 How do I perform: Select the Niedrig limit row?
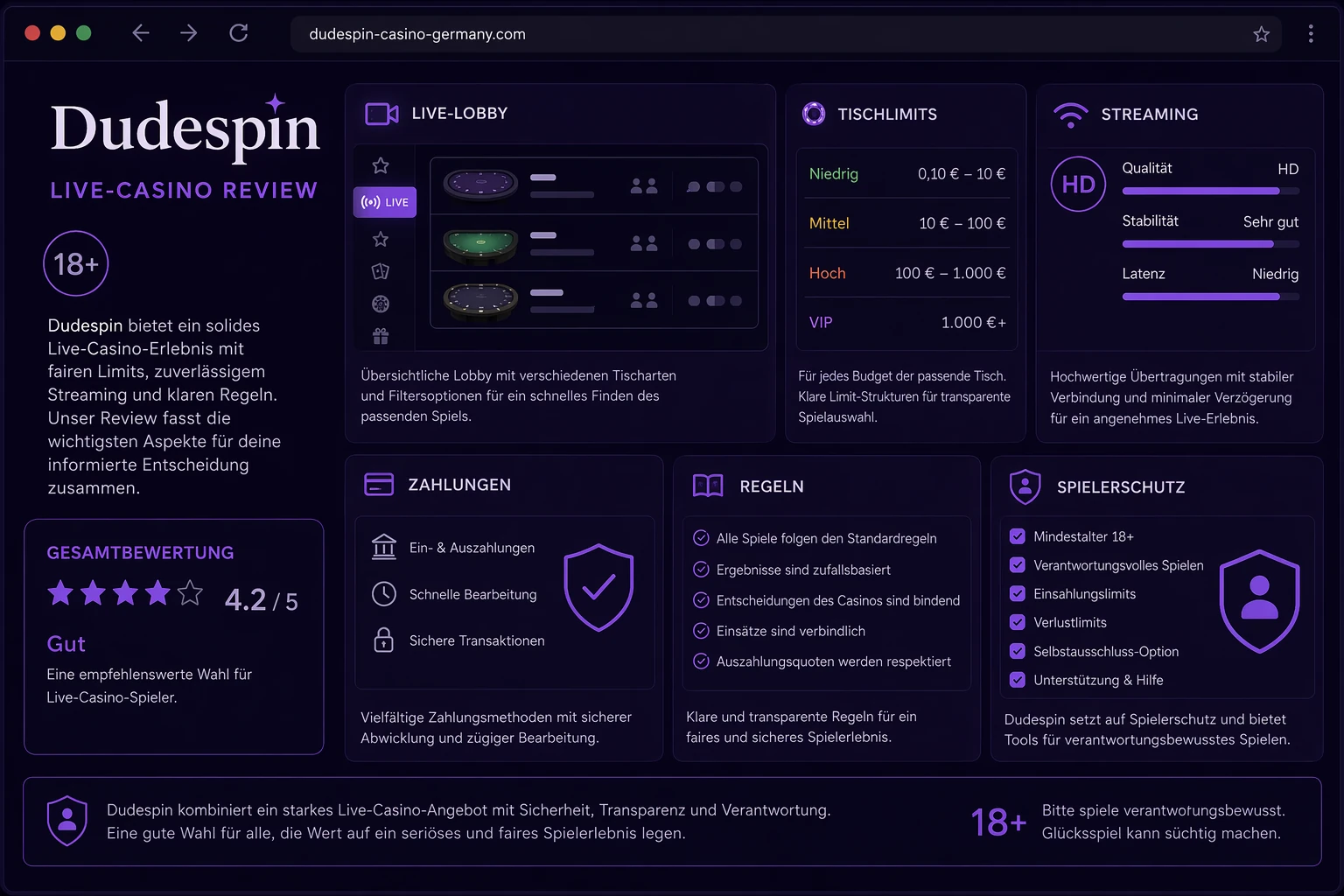coord(906,173)
